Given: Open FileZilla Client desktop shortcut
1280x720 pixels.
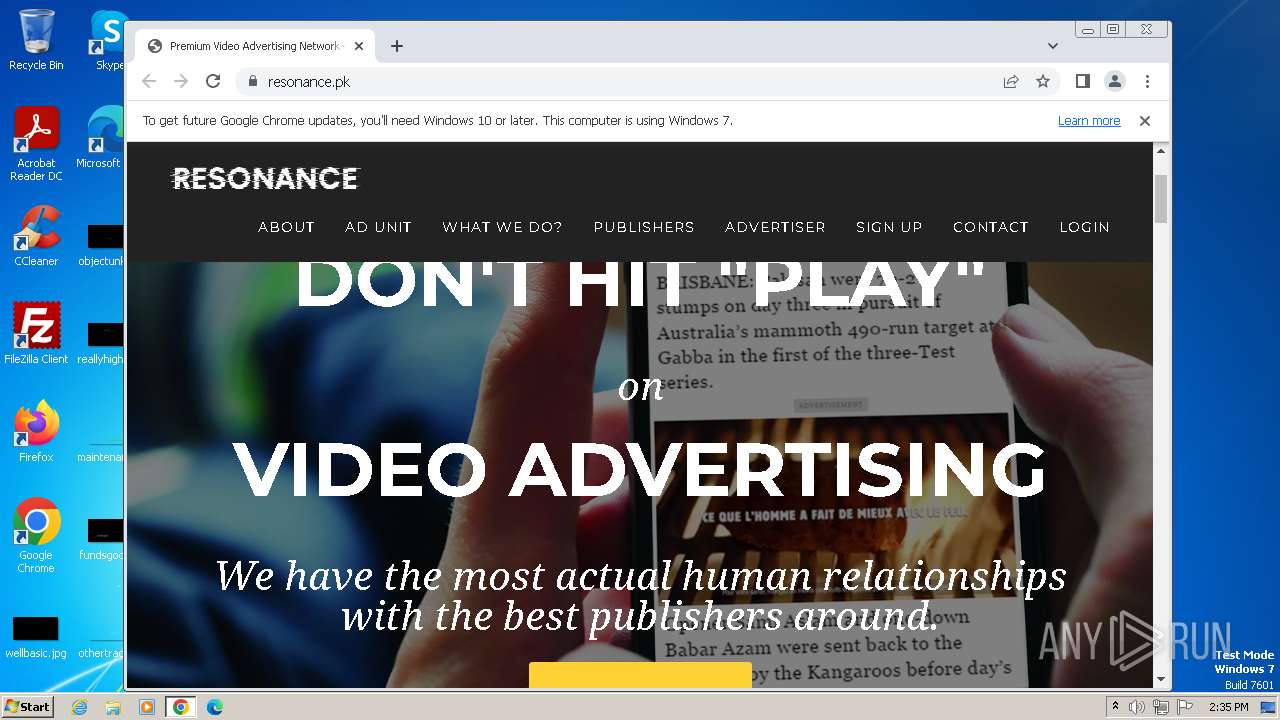Looking at the screenshot, I should click(x=36, y=334).
